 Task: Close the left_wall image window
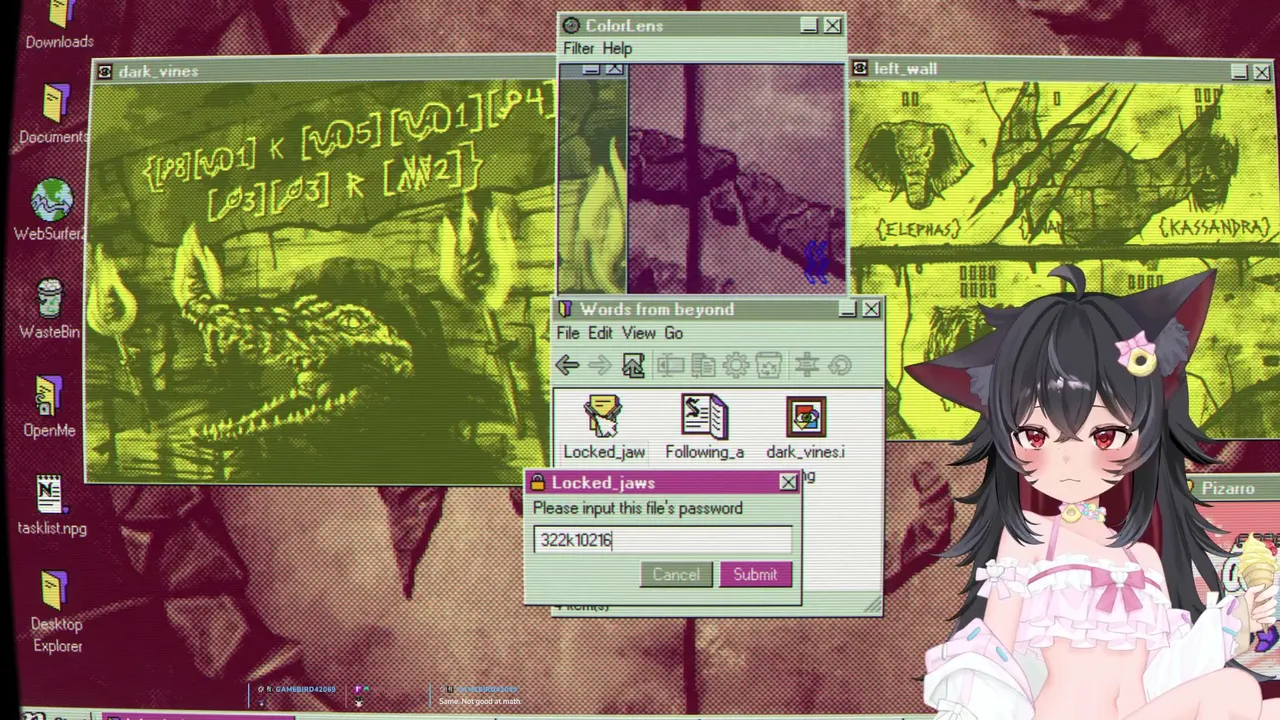tap(1262, 72)
